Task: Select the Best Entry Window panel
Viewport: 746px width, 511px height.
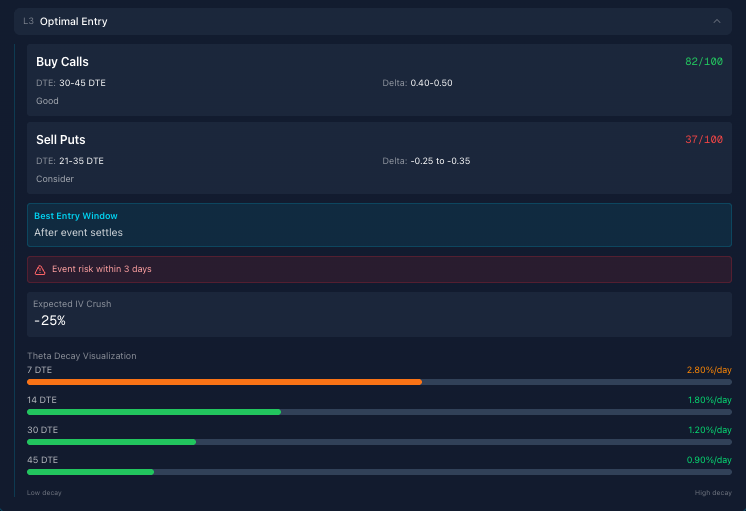Action: tap(379, 225)
